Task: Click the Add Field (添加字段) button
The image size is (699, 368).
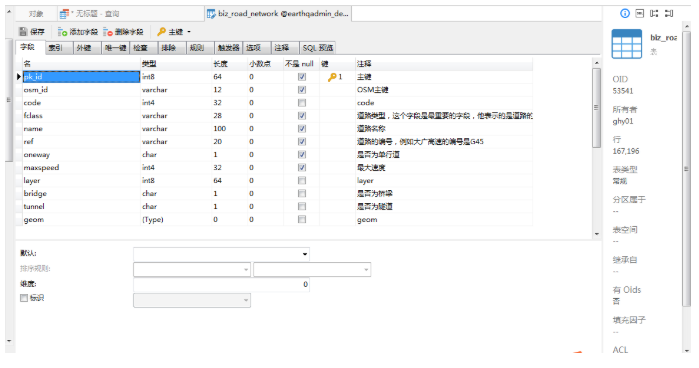Action: (78, 32)
